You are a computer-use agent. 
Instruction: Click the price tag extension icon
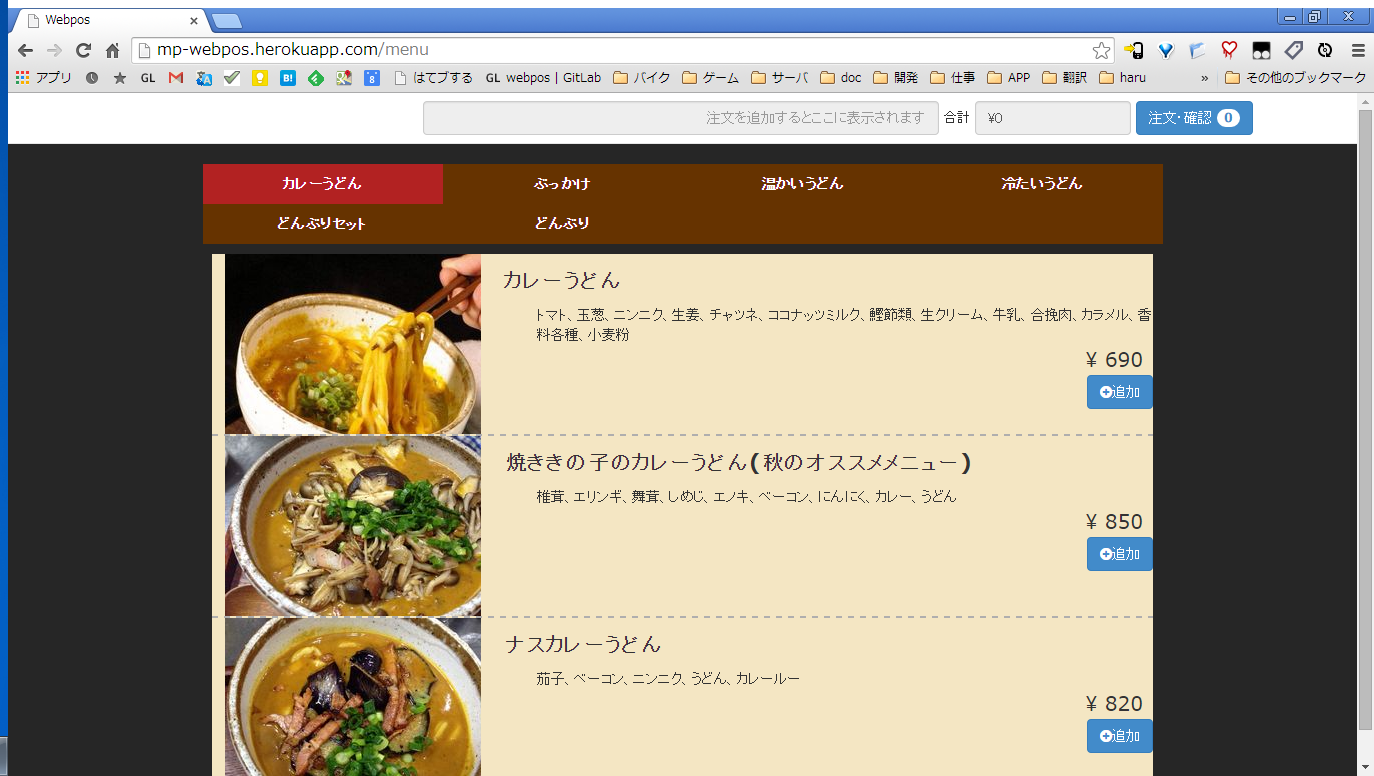1293,50
